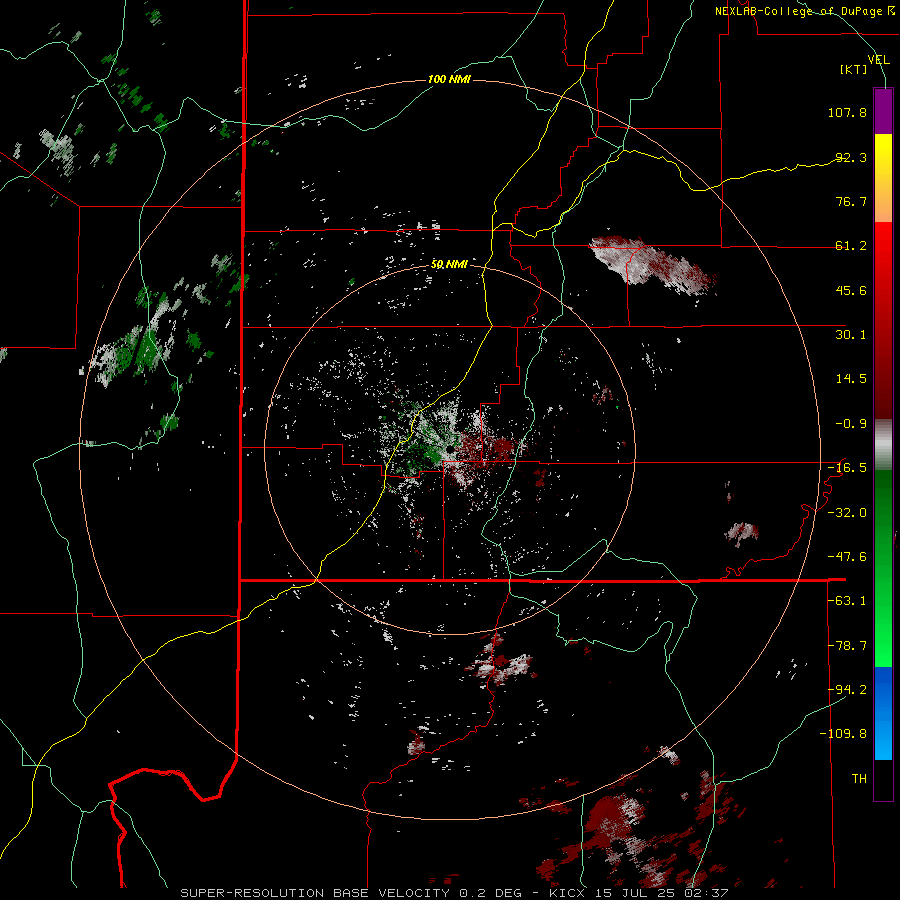Select the 76.7 velocity scale value
The height and width of the screenshot is (900, 900).
851,201
